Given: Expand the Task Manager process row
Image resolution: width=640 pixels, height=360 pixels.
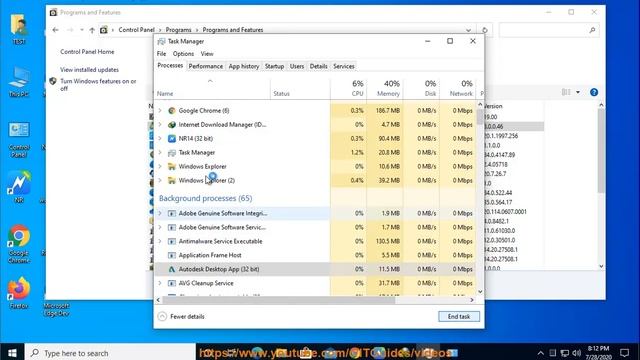Looking at the screenshot, I should [160, 152].
